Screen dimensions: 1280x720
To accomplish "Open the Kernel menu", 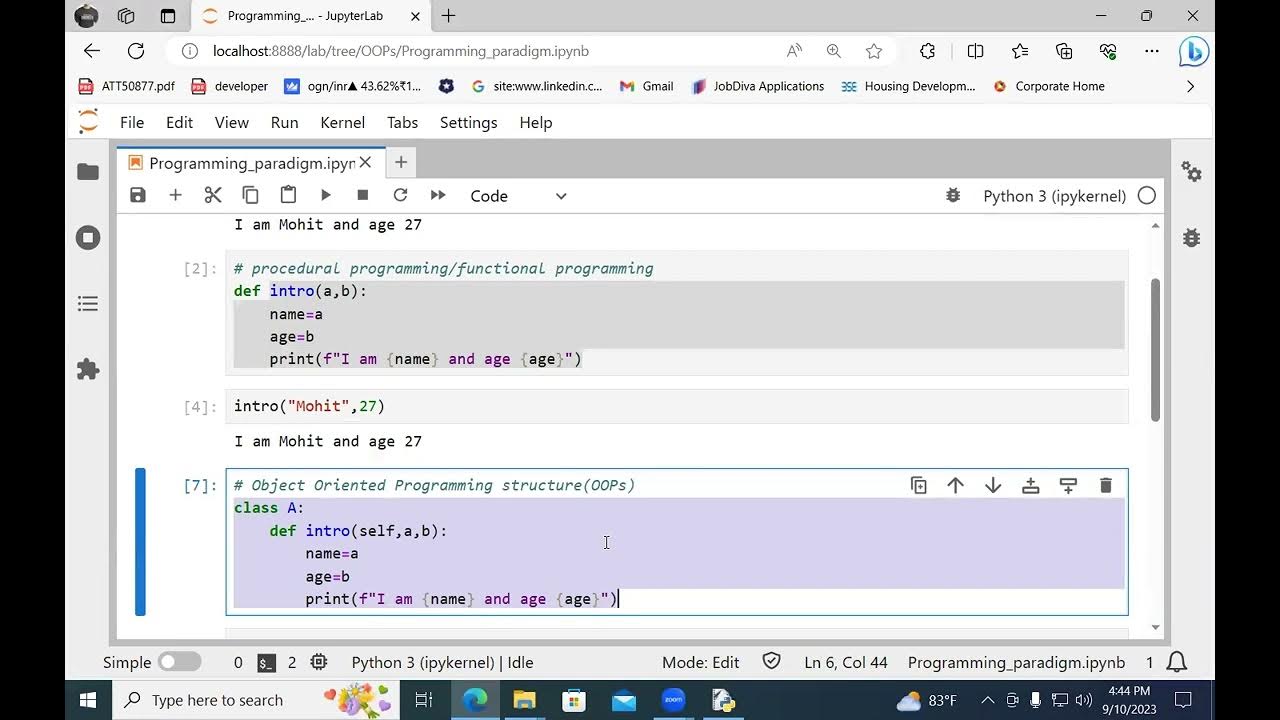I will pyautogui.click(x=342, y=122).
